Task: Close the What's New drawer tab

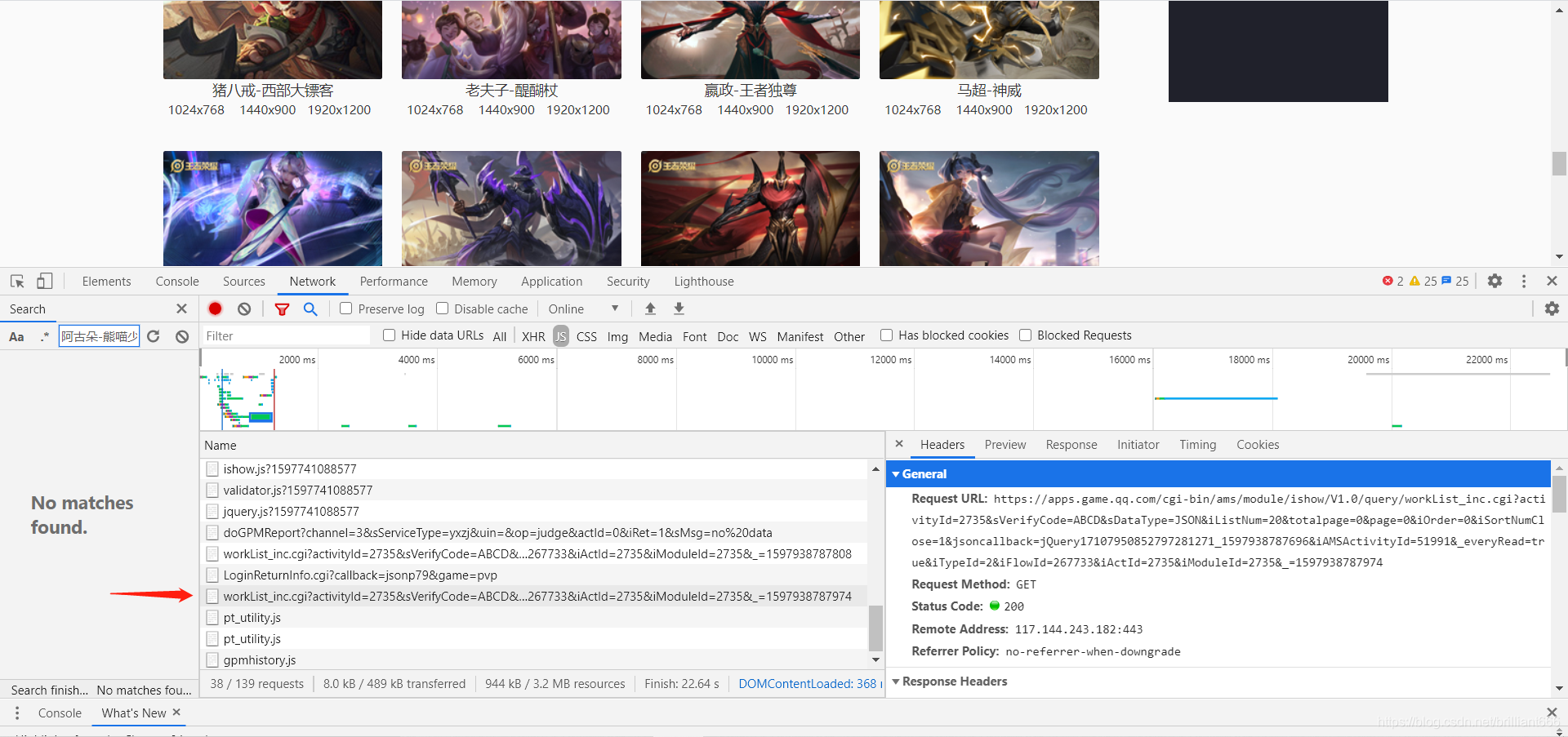Action: pos(176,713)
